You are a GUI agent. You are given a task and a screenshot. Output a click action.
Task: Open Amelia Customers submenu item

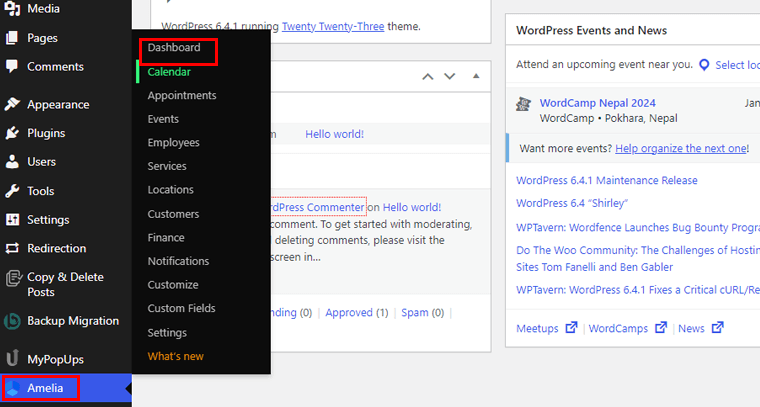173,214
